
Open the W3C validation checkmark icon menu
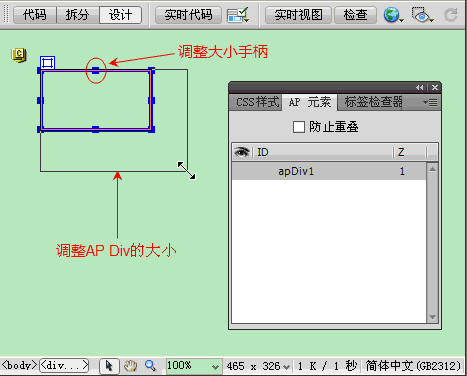238,15
